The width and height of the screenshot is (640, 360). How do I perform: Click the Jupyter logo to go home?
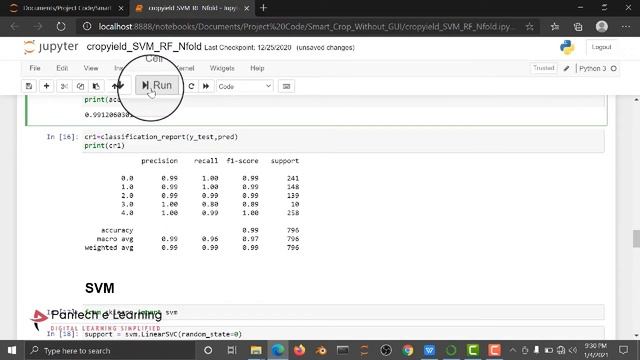[51, 47]
